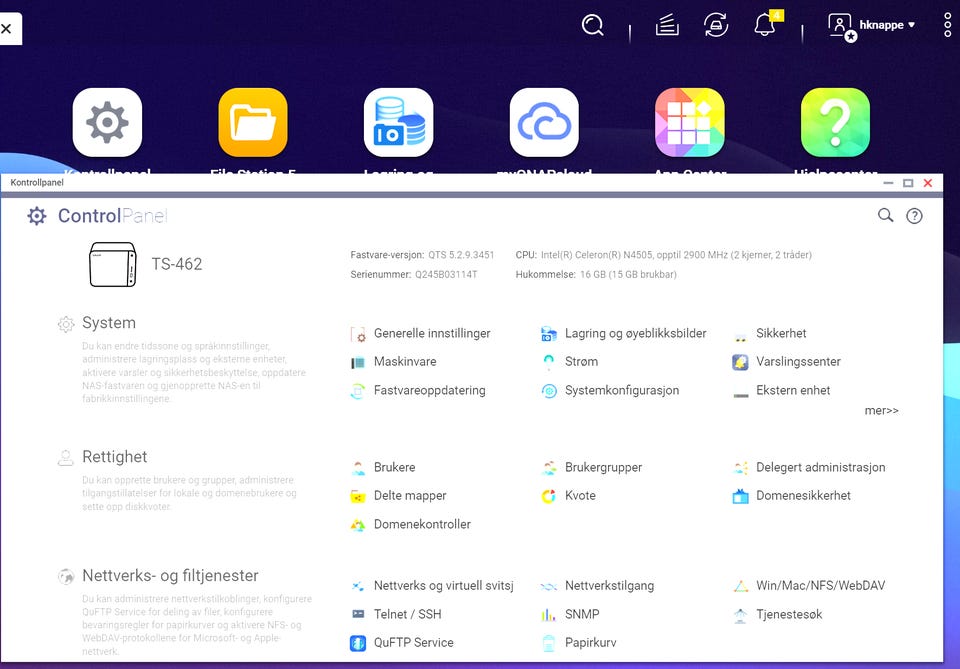
Task: Open Control Panel help question mark
Action: pyautogui.click(x=914, y=215)
